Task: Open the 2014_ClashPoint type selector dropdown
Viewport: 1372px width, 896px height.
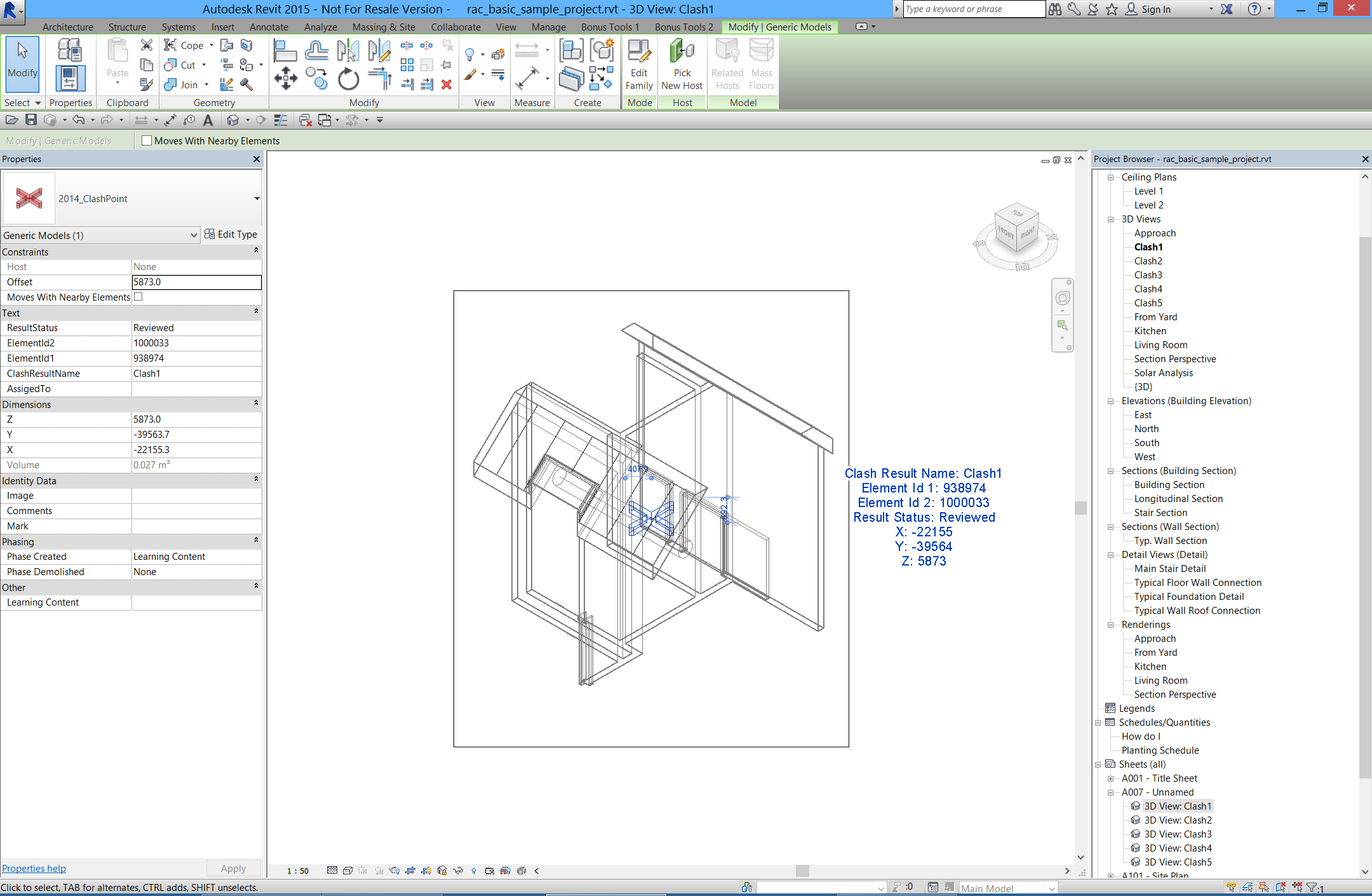Action: [x=257, y=199]
